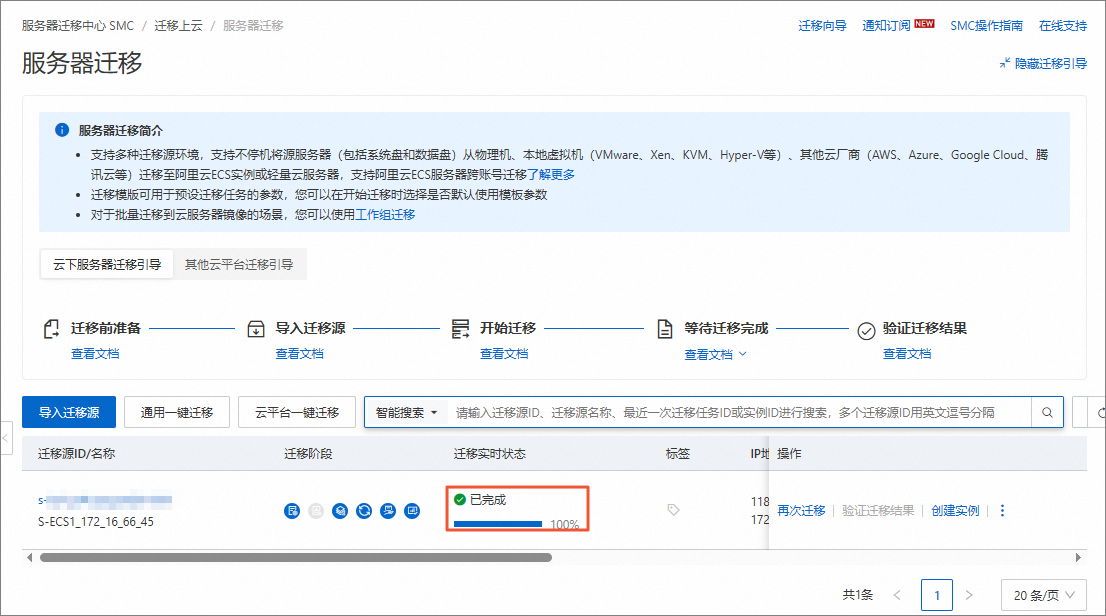Focus the 迁移源ID search input field

(739, 412)
